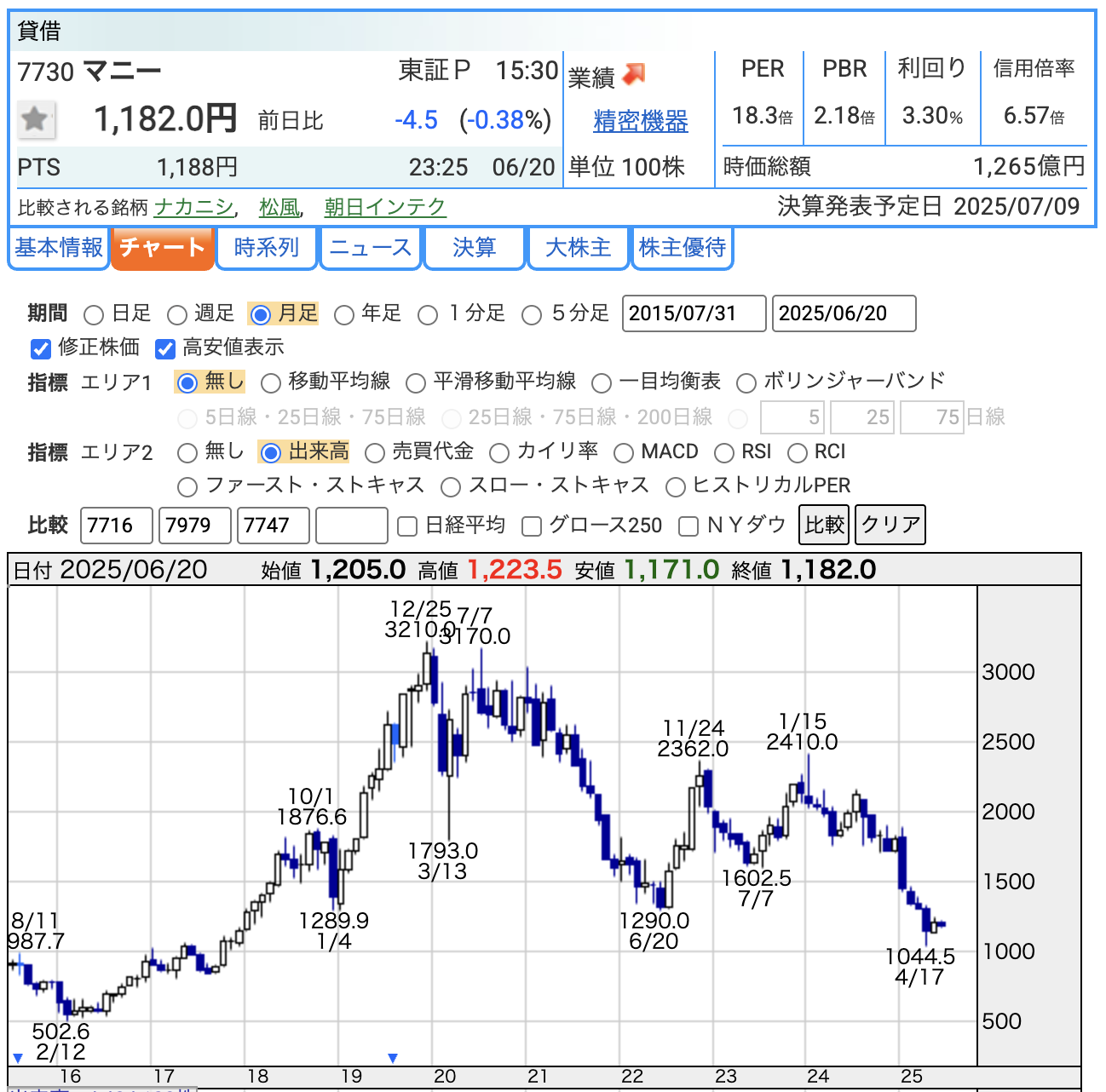The height and width of the screenshot is (1092, 1106).
Task: Open the 精密機器 sector link
Action: click(x=641, y=121)
